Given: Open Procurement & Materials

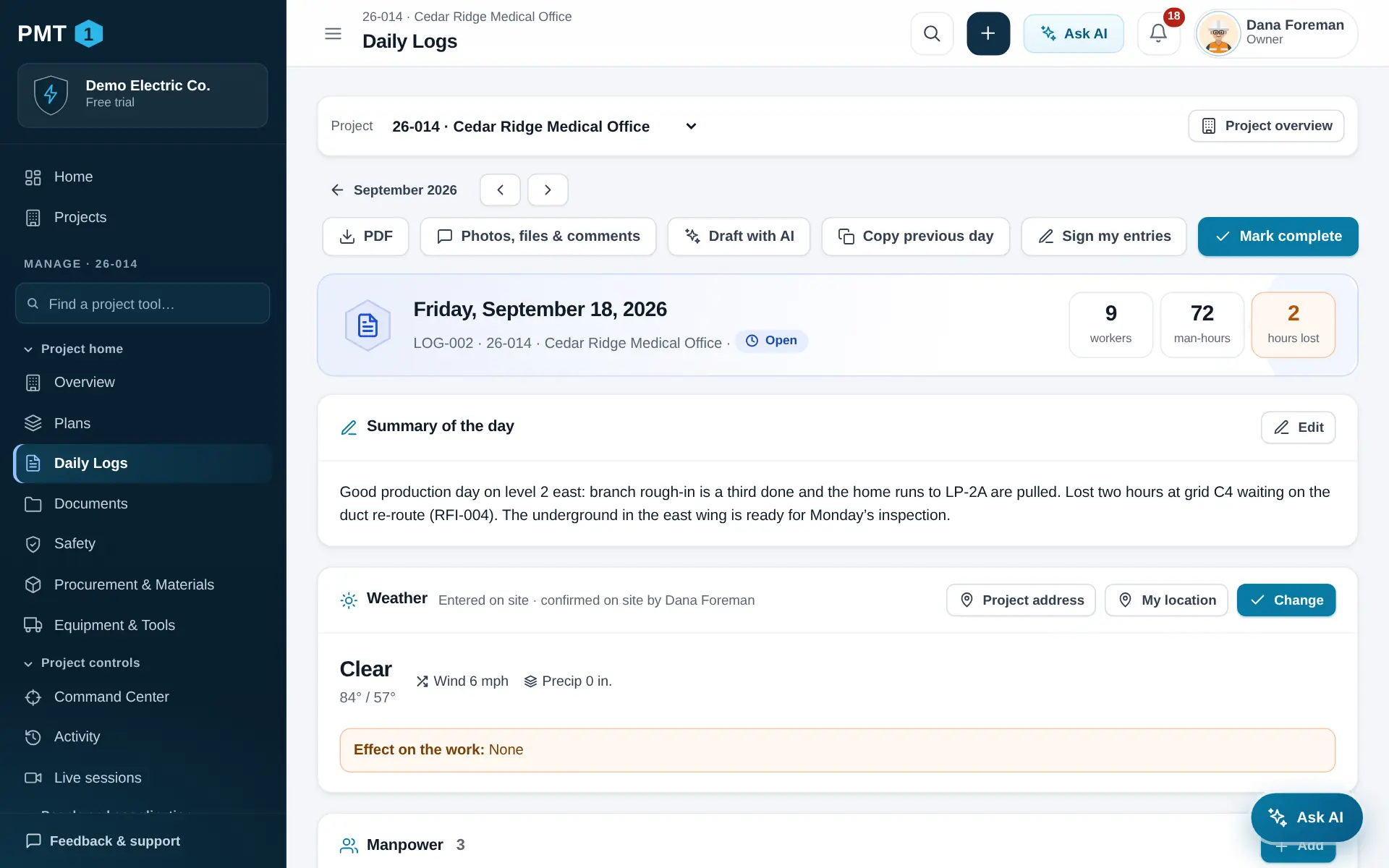Looking at the screenshot, I should click(143, 584).
